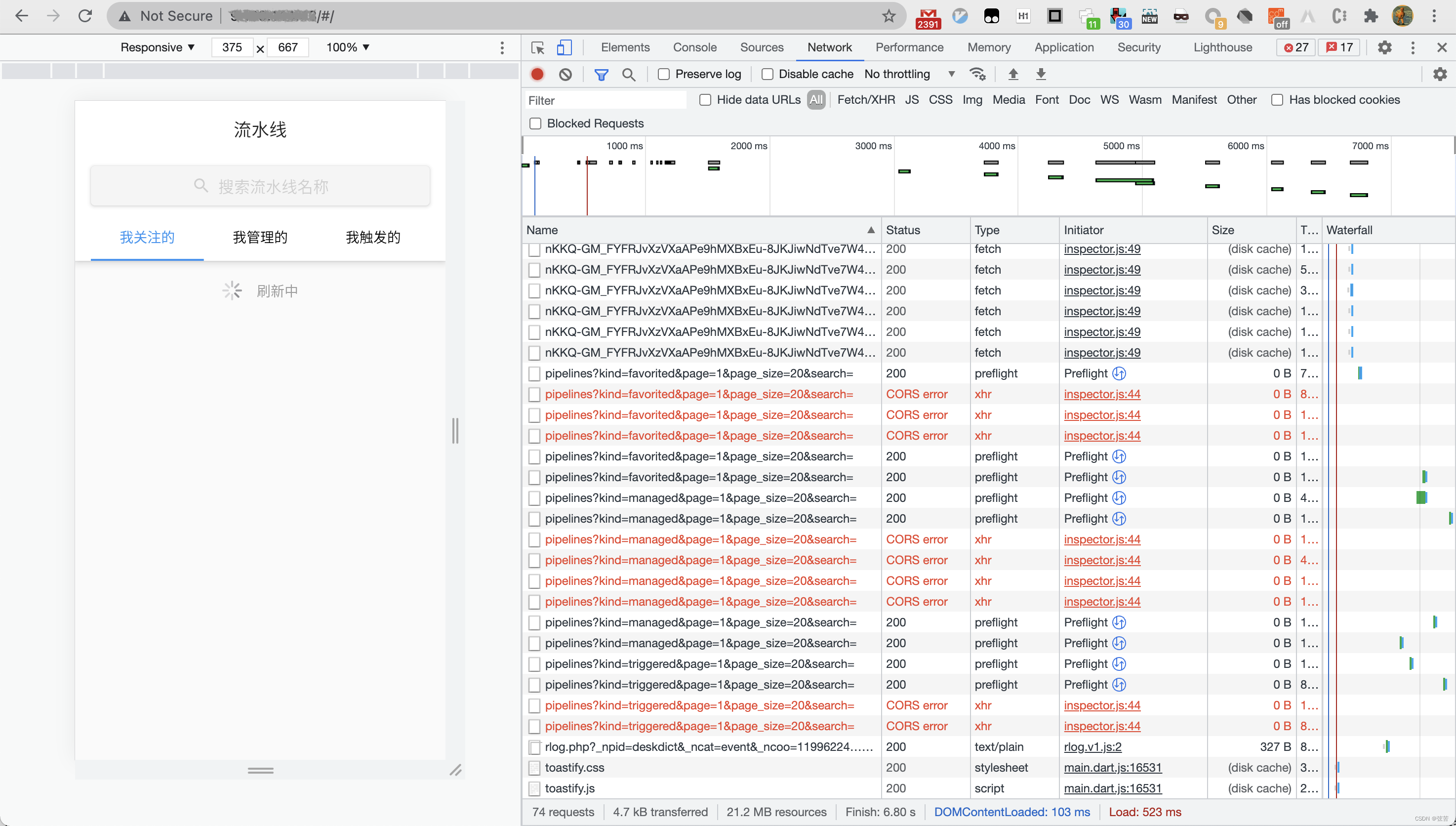This screenshot has width=1456, height=826.
Task: Enable the Disable cache checkbox
Action: coord(767,74)
